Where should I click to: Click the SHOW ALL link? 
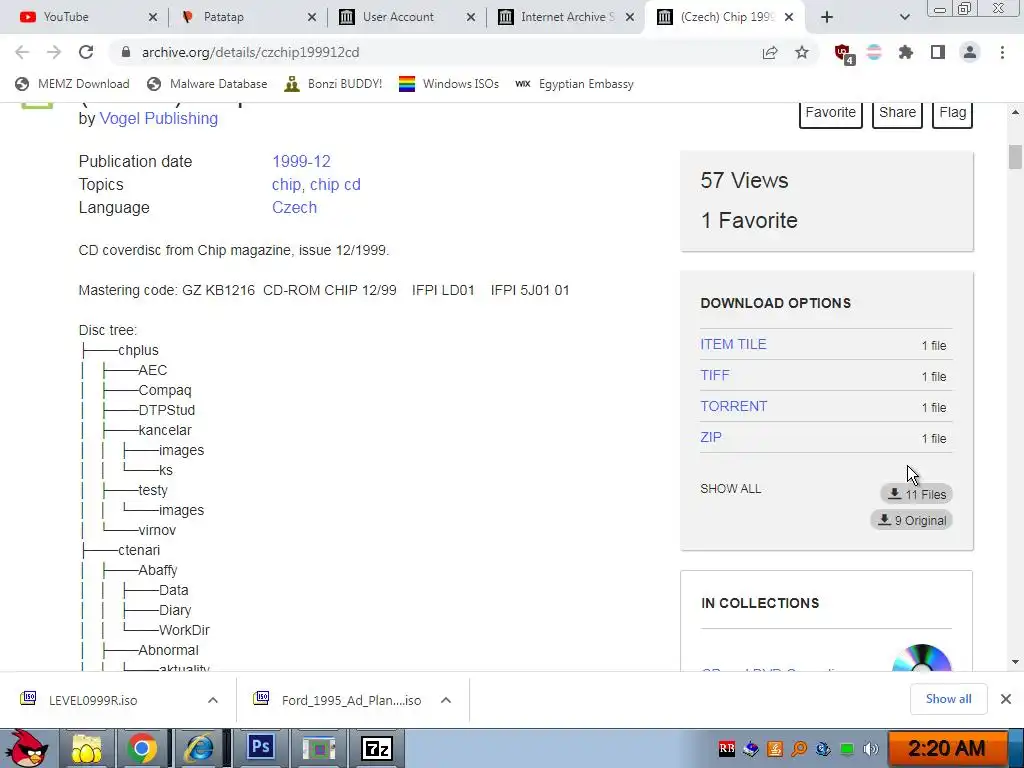[x=730, y=489]
